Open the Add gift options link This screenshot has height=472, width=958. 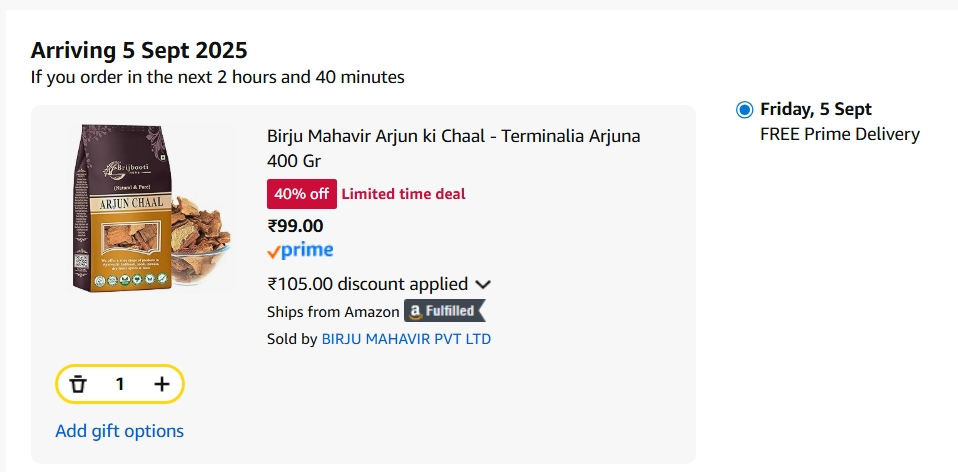119,431
